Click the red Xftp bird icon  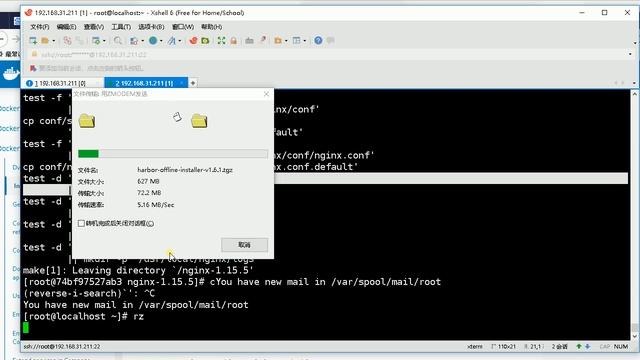coord(193,40)
